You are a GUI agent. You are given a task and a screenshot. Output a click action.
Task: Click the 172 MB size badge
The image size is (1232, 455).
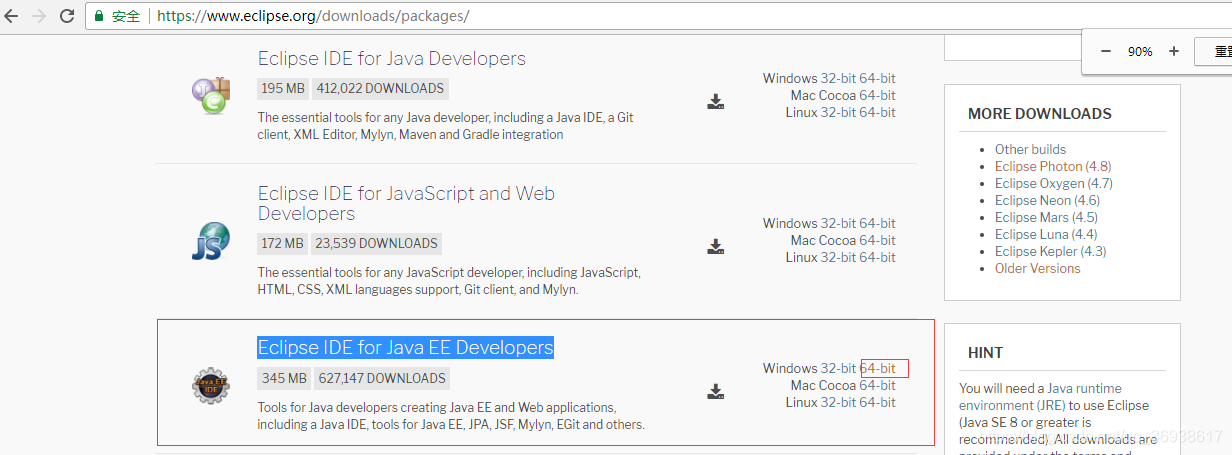pos(283,243)
